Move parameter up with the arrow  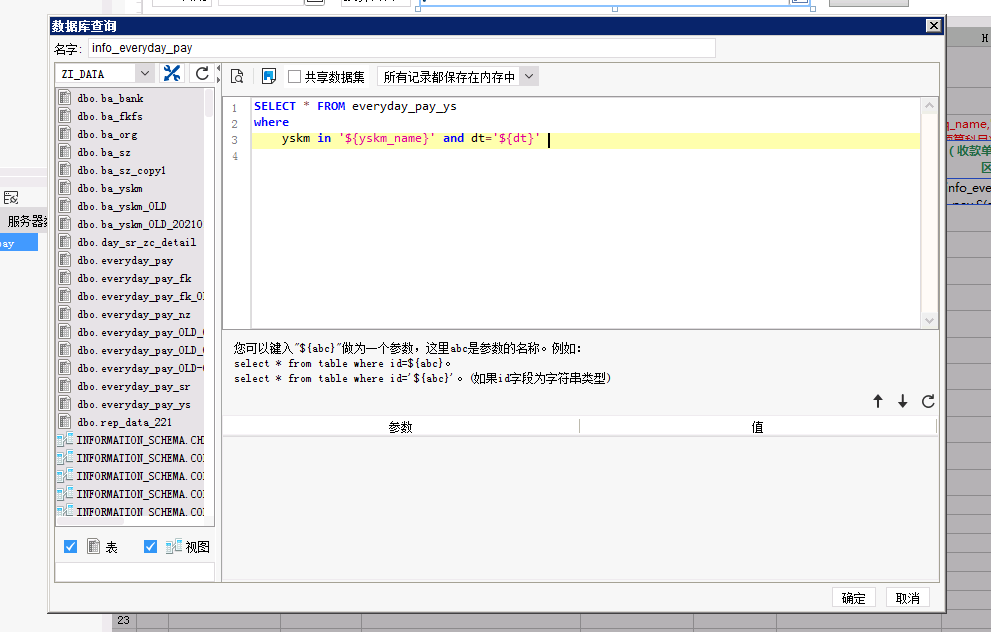point(878,401)
